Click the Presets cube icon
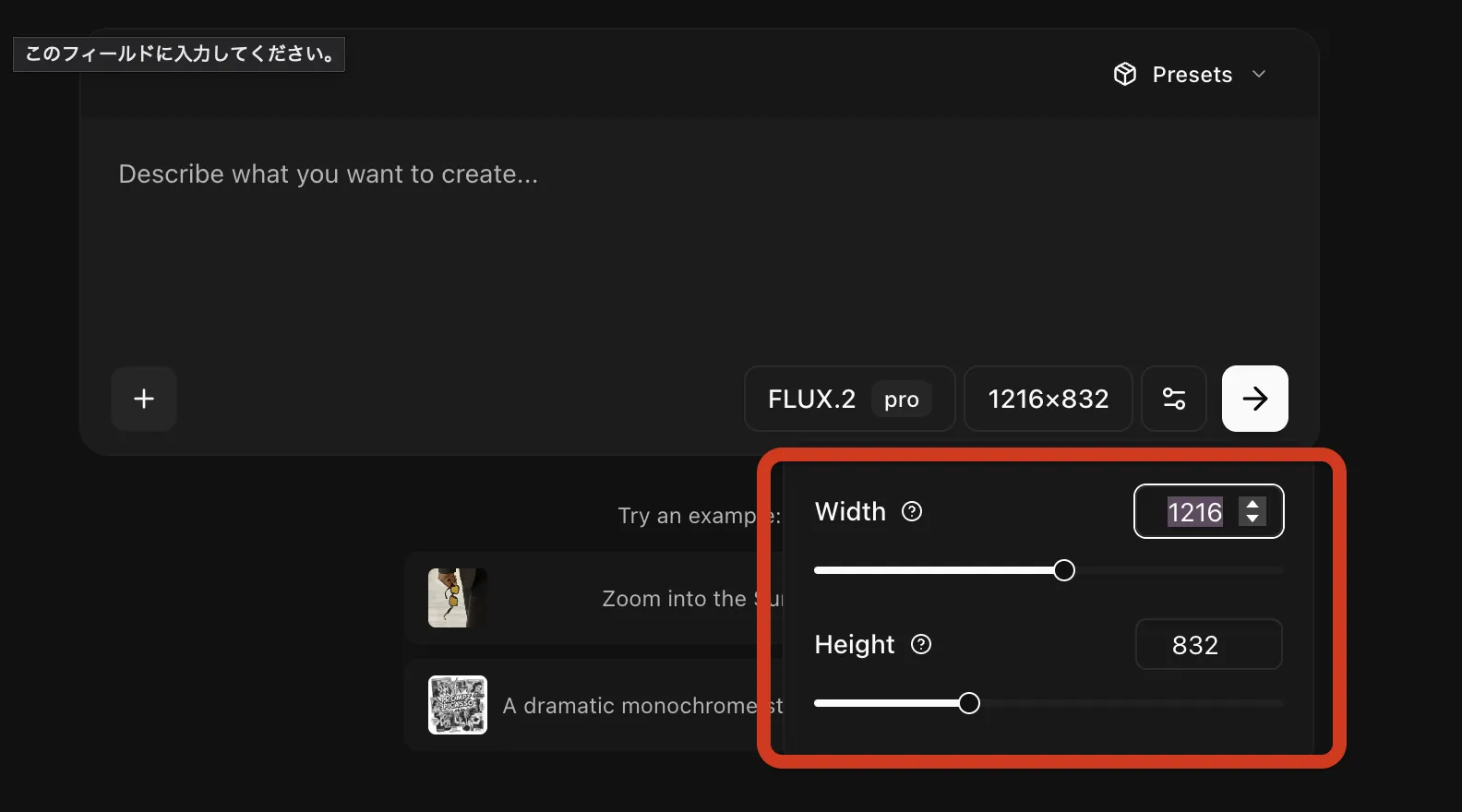The image size is (1462, 812). 1124,74
